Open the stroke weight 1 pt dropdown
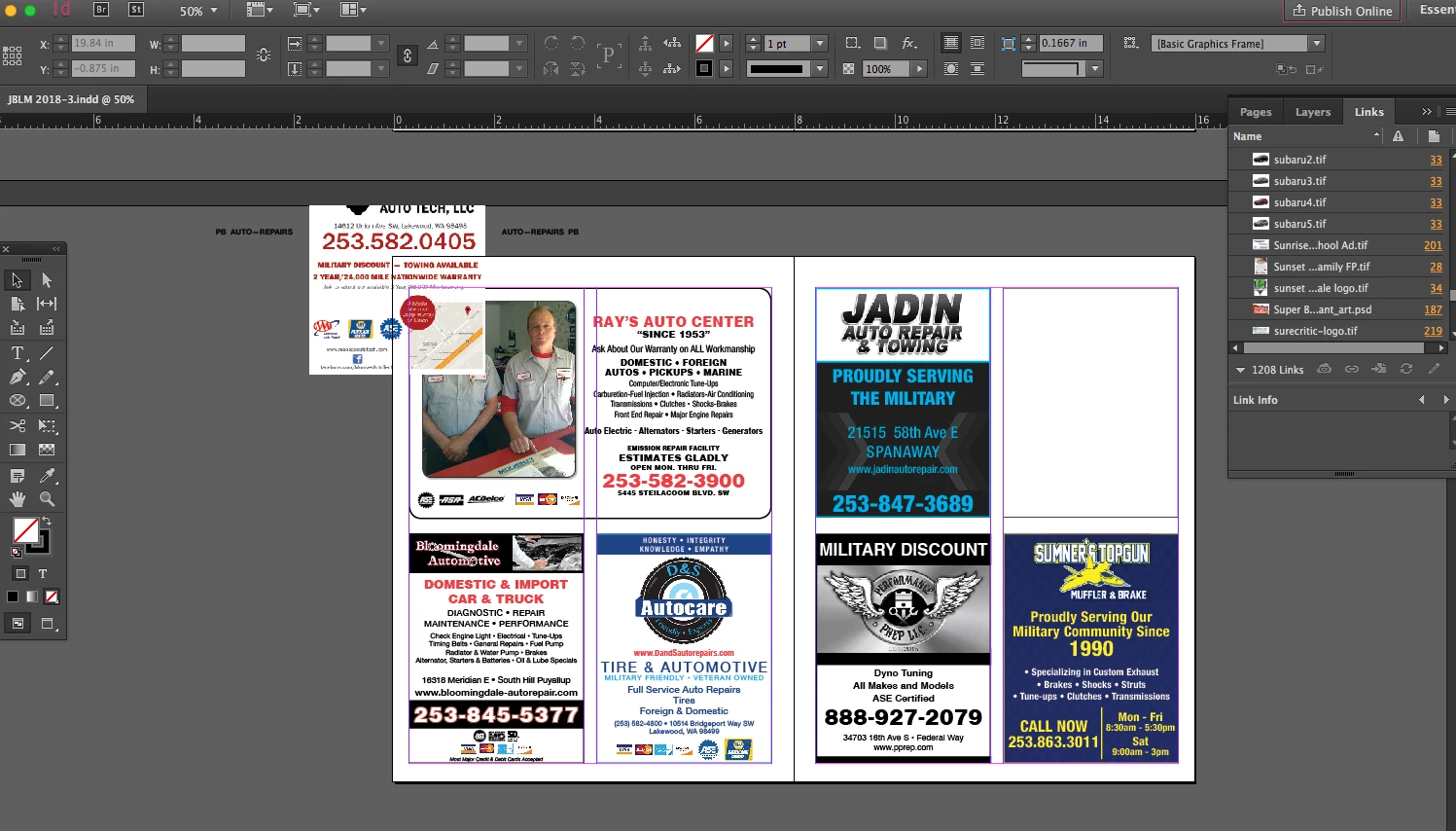Image resolution: width=1456 pixels, height=831 pixels. coord(820,44)
